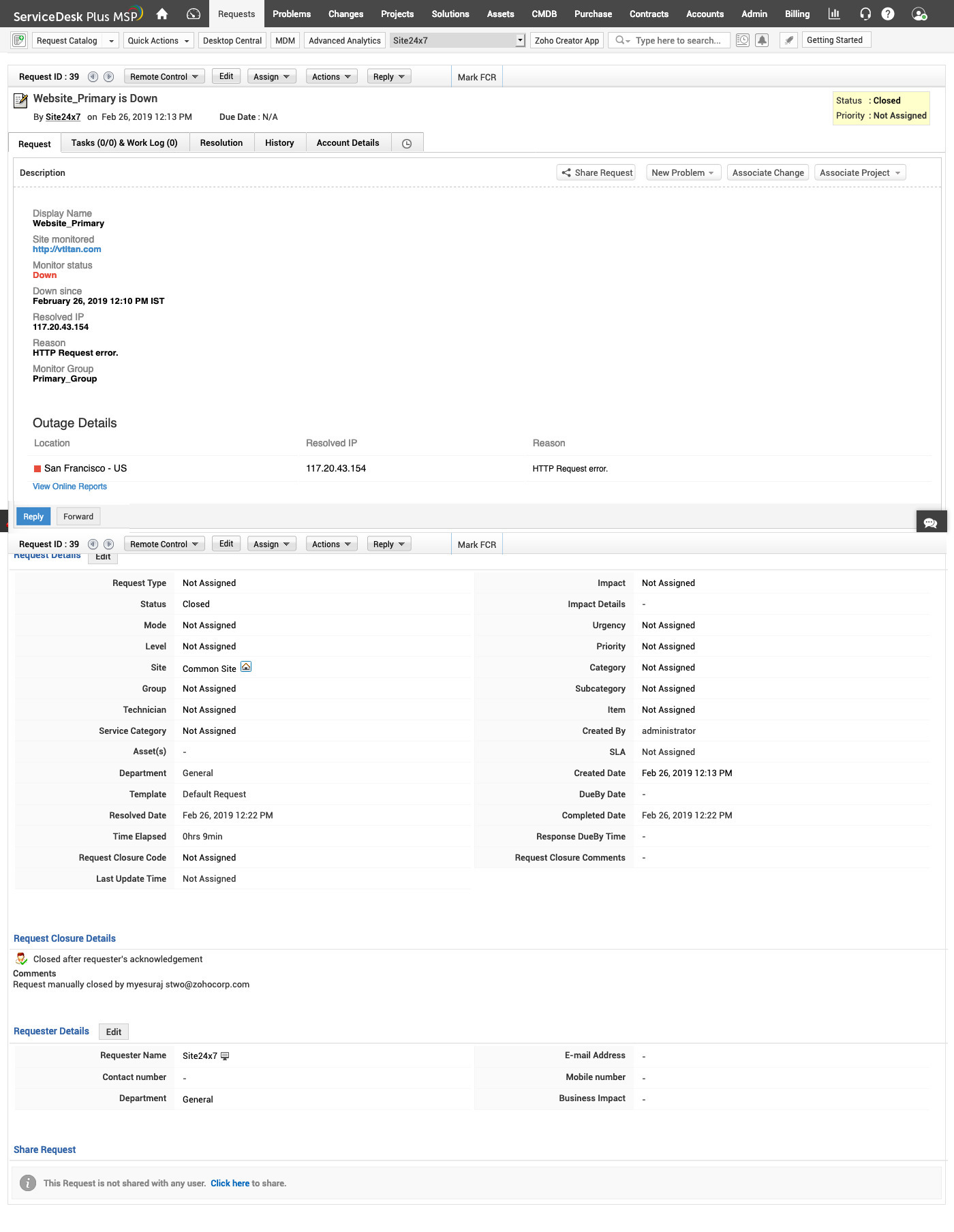Go to the next request arrow

click(x=108, y=77)
